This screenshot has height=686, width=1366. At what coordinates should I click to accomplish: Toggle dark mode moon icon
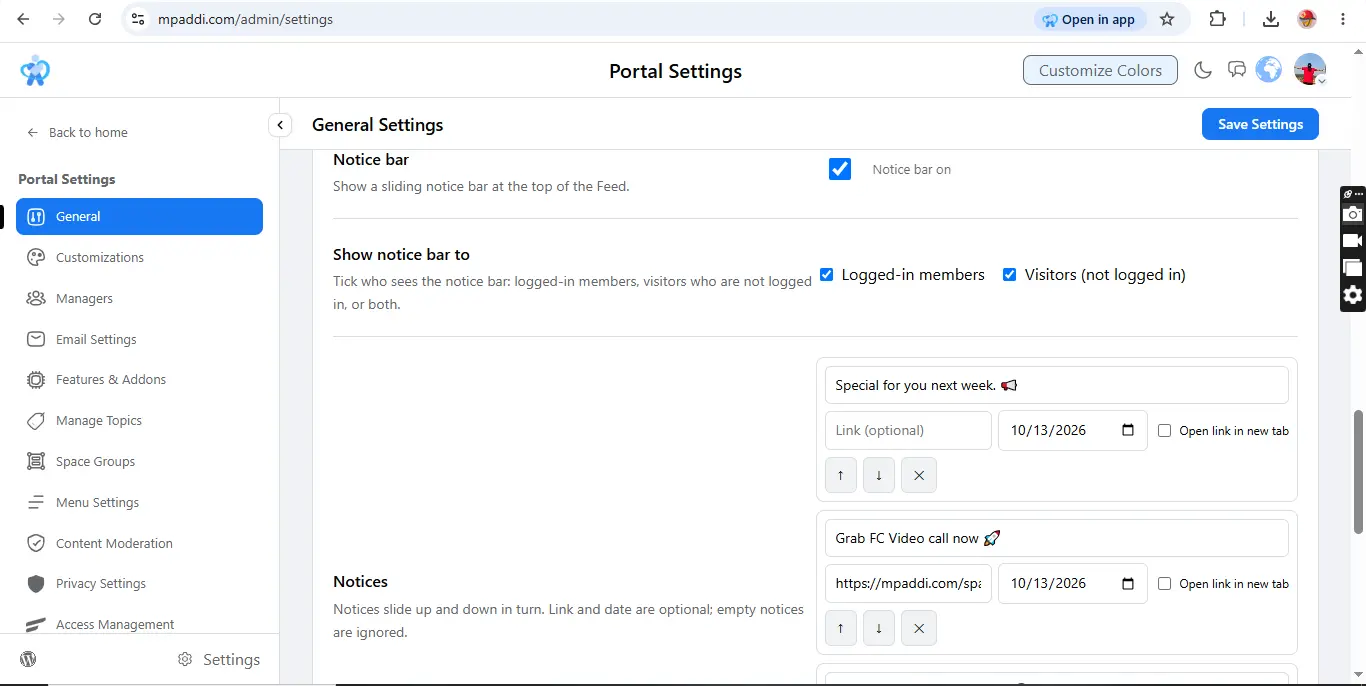1203,70
